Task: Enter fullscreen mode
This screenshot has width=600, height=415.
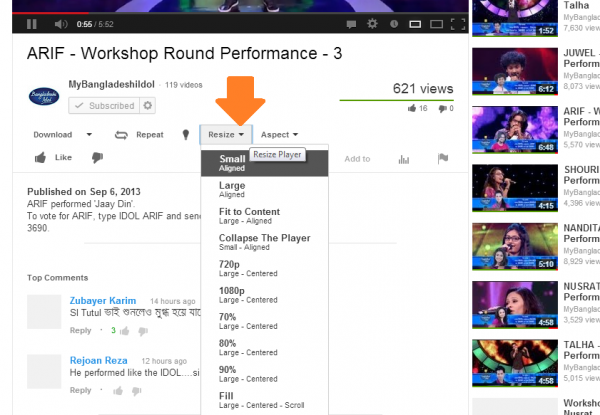Action: click(458, 24)
